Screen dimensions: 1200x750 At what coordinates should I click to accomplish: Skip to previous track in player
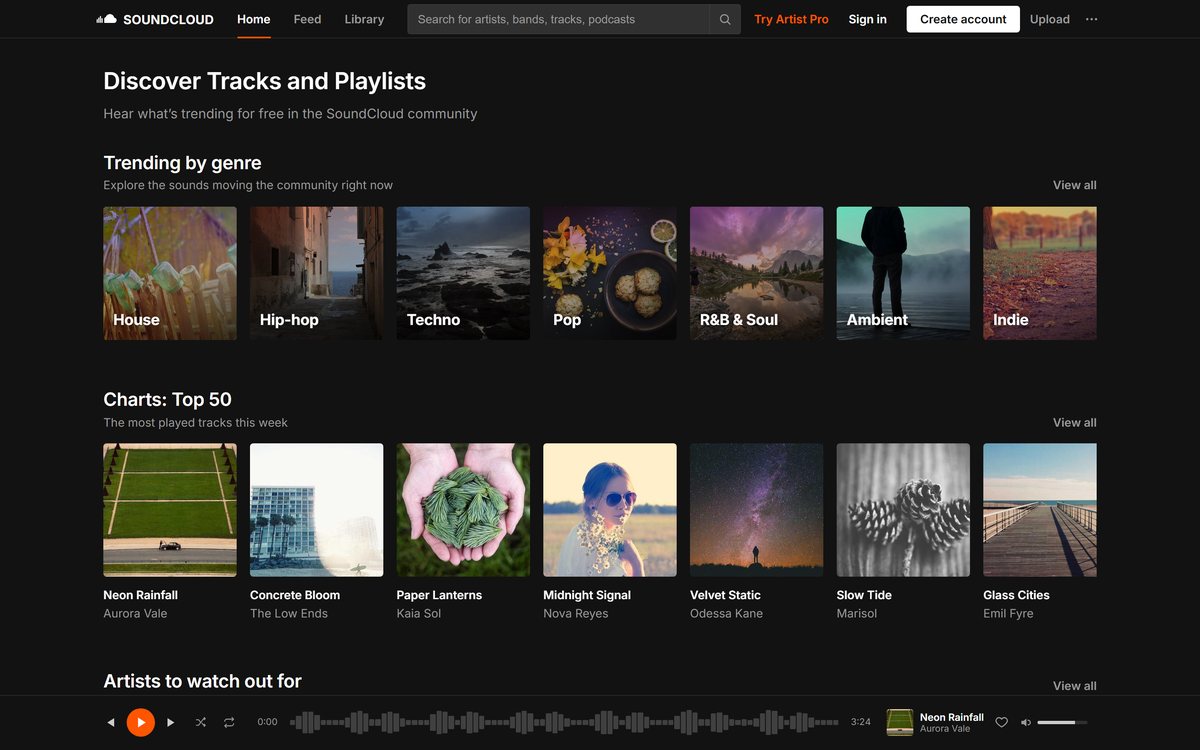[x=111, y=722]
